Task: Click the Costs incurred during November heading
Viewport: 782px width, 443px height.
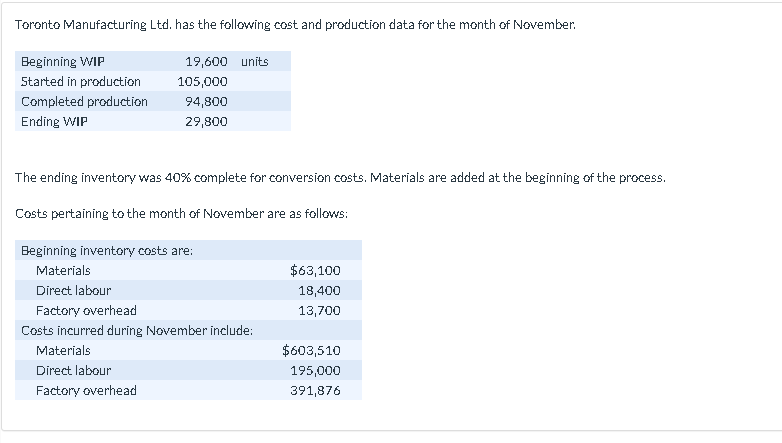Action: 137,330
